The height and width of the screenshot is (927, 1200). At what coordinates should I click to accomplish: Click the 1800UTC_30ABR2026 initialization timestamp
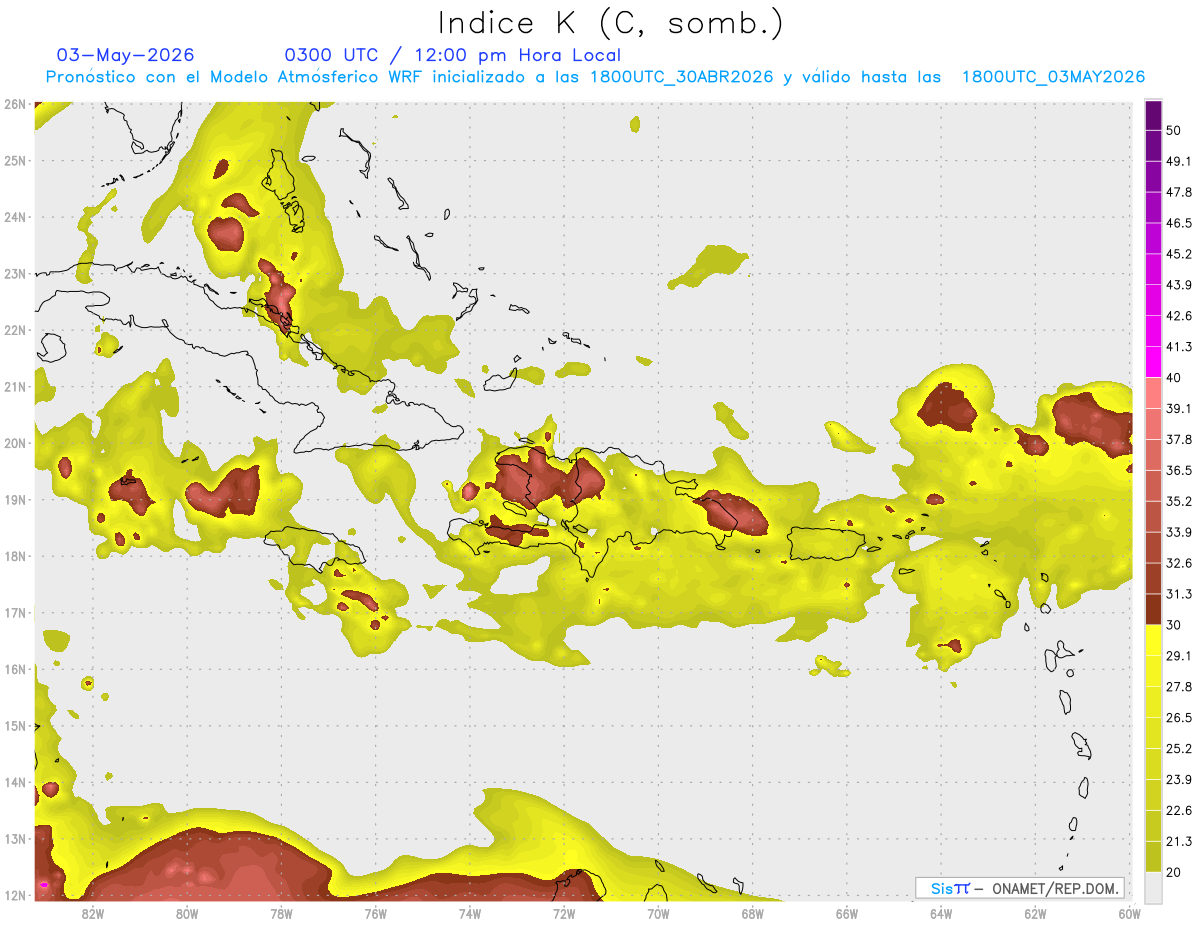682,77
